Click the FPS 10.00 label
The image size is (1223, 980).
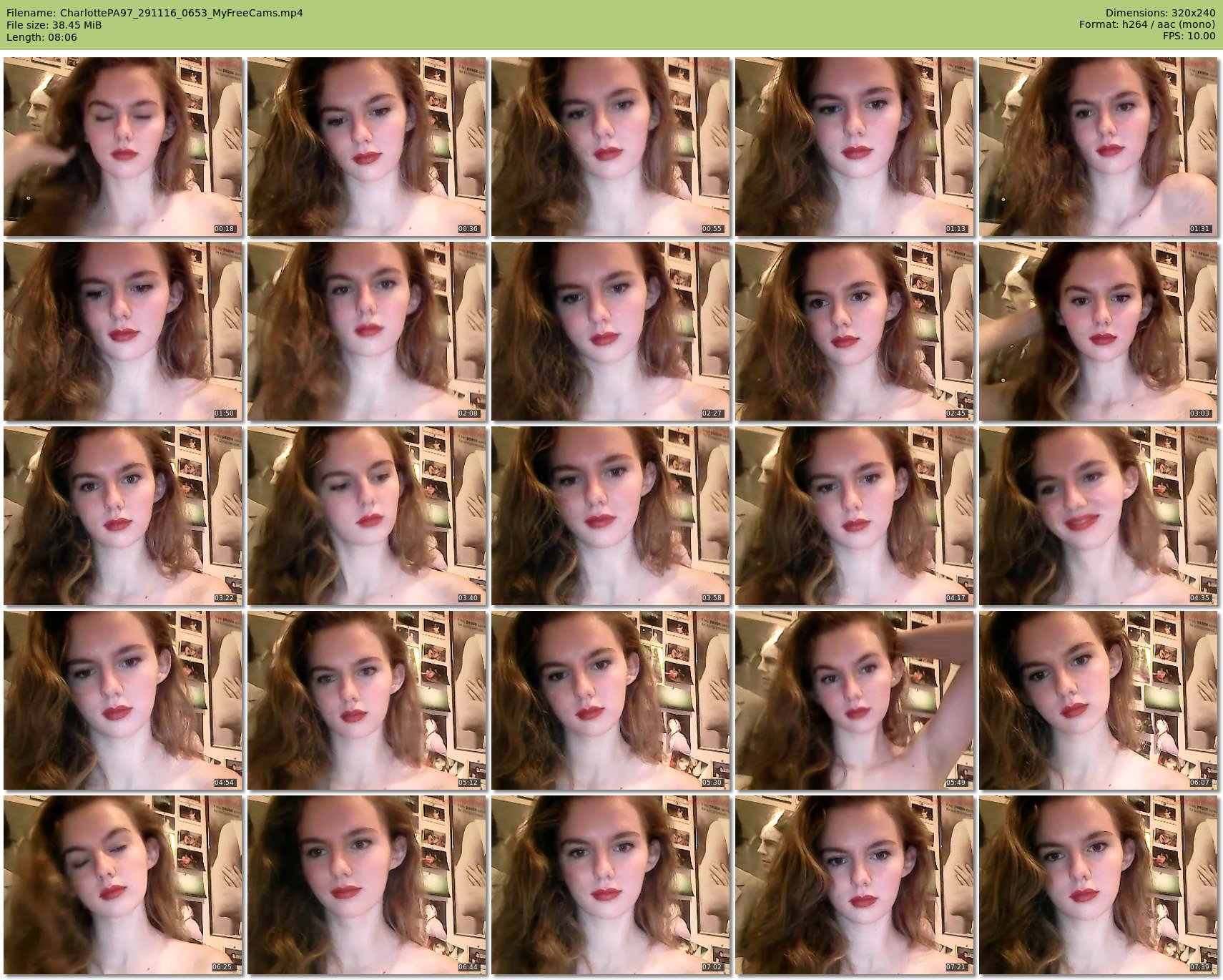[x=1189, y=36]
